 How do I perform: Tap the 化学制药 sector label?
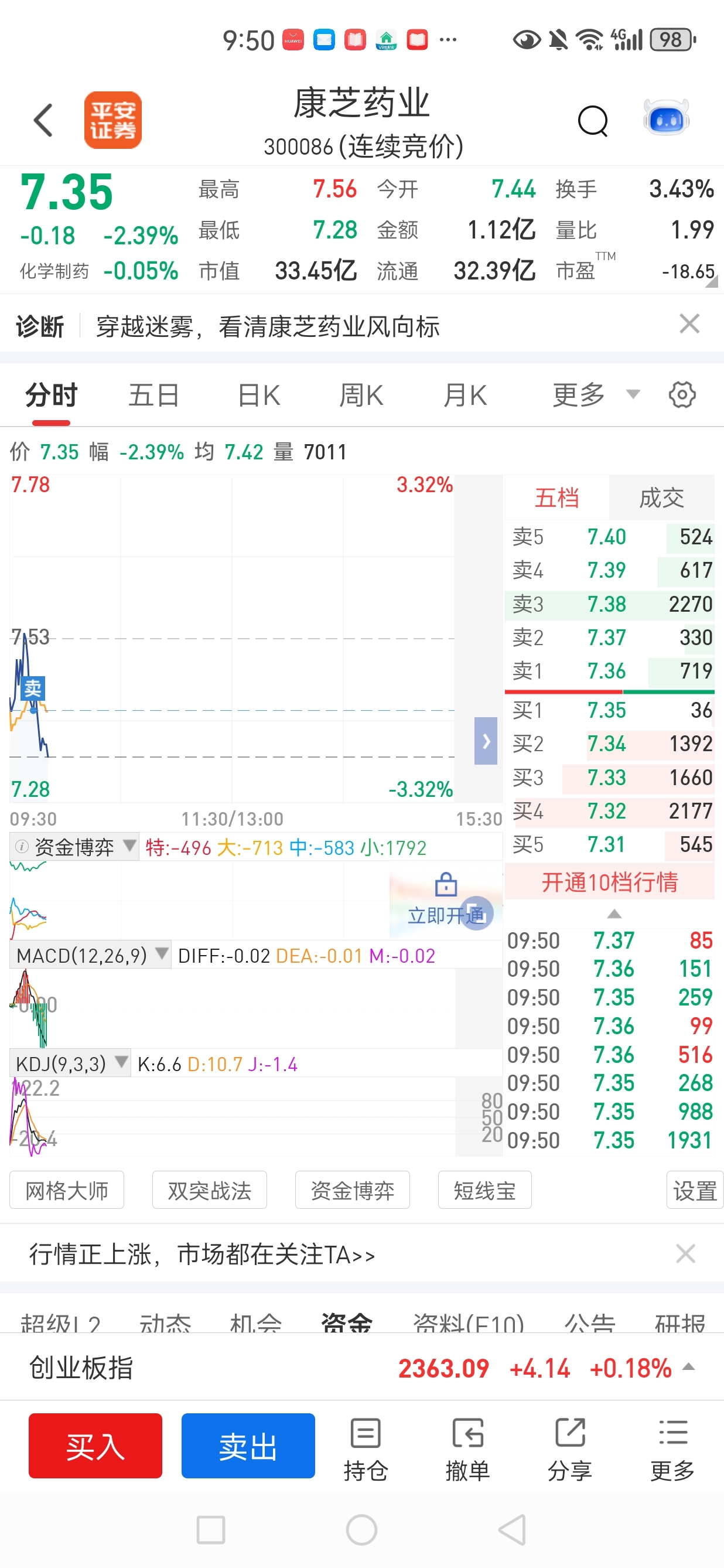click(54, 271)
